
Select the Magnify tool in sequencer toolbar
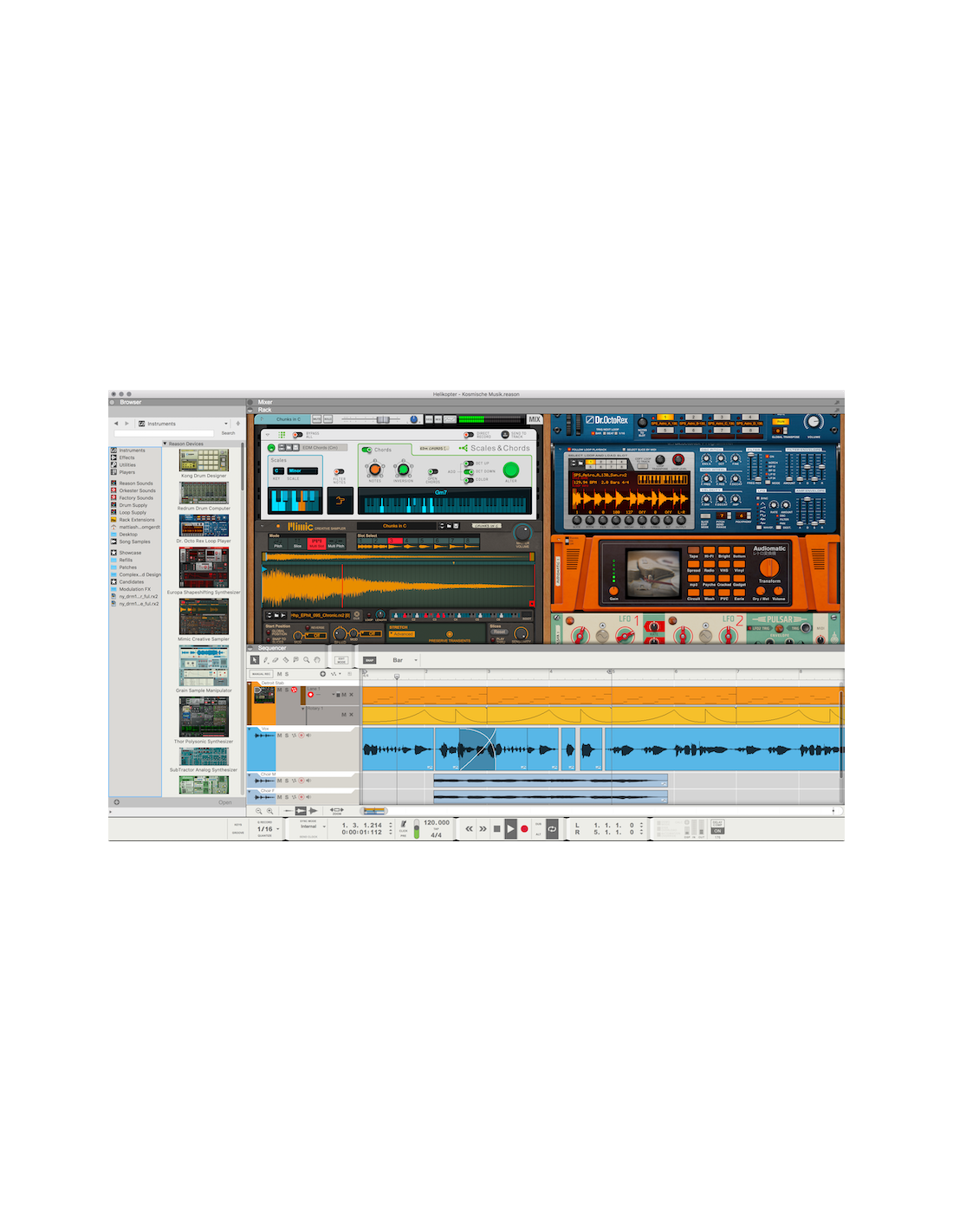point(306,660)
